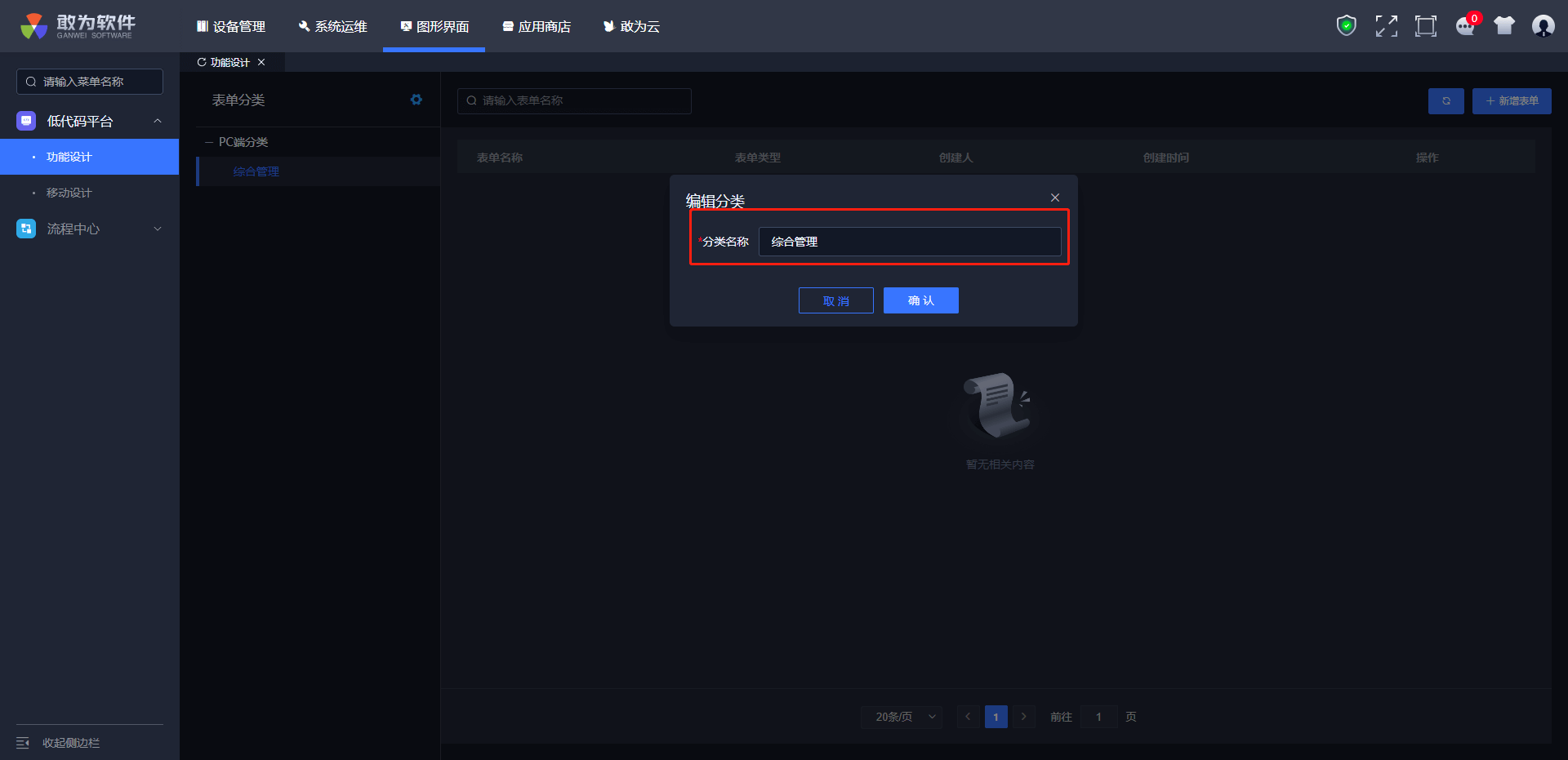The image size is (1568, 760).
Task: Open the 系统运维 menu
Action: click(332, 26)
